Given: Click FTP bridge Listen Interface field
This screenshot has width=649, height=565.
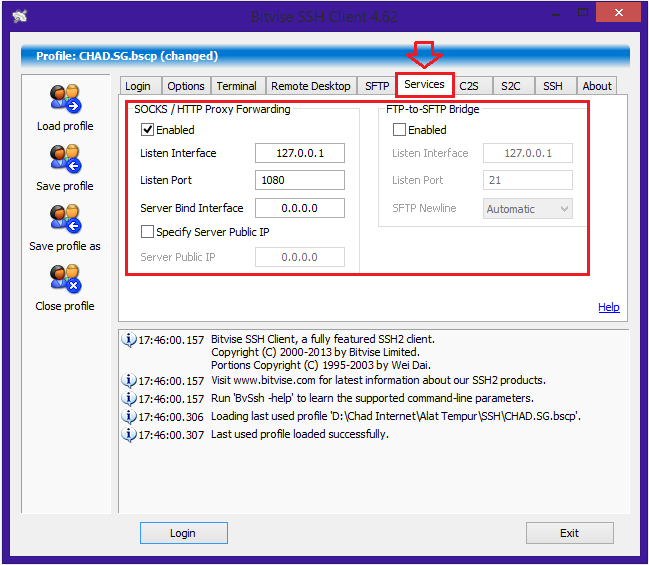Looking at the screenshot, I should click(528, 153).
